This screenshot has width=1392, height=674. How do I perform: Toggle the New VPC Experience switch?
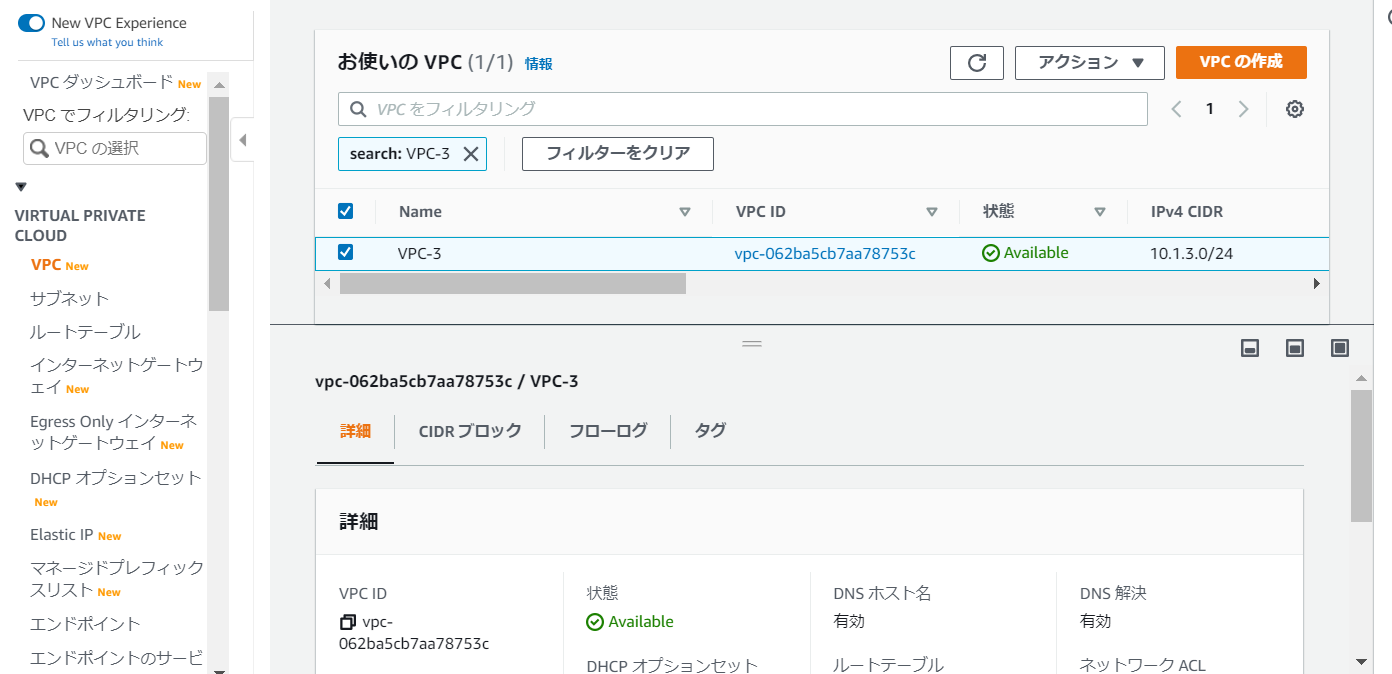pos(32,23)
